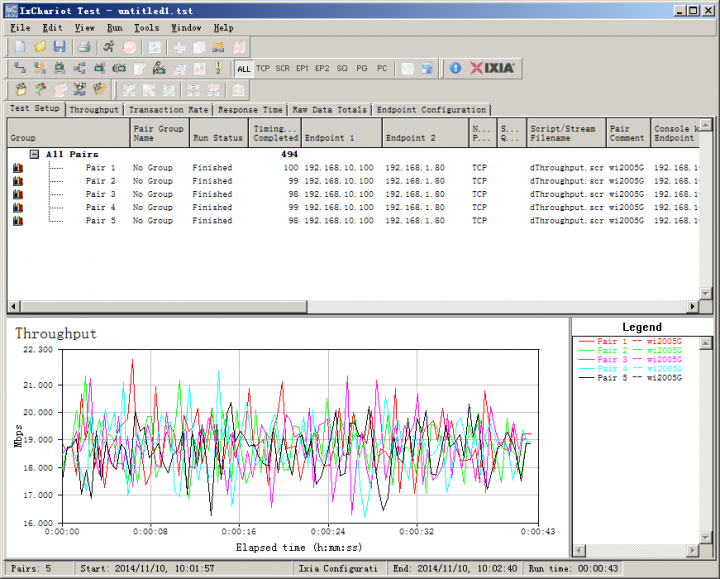Click the blue exclamation info icon
This screenshot has height=579, width=720.
(455, 68)
